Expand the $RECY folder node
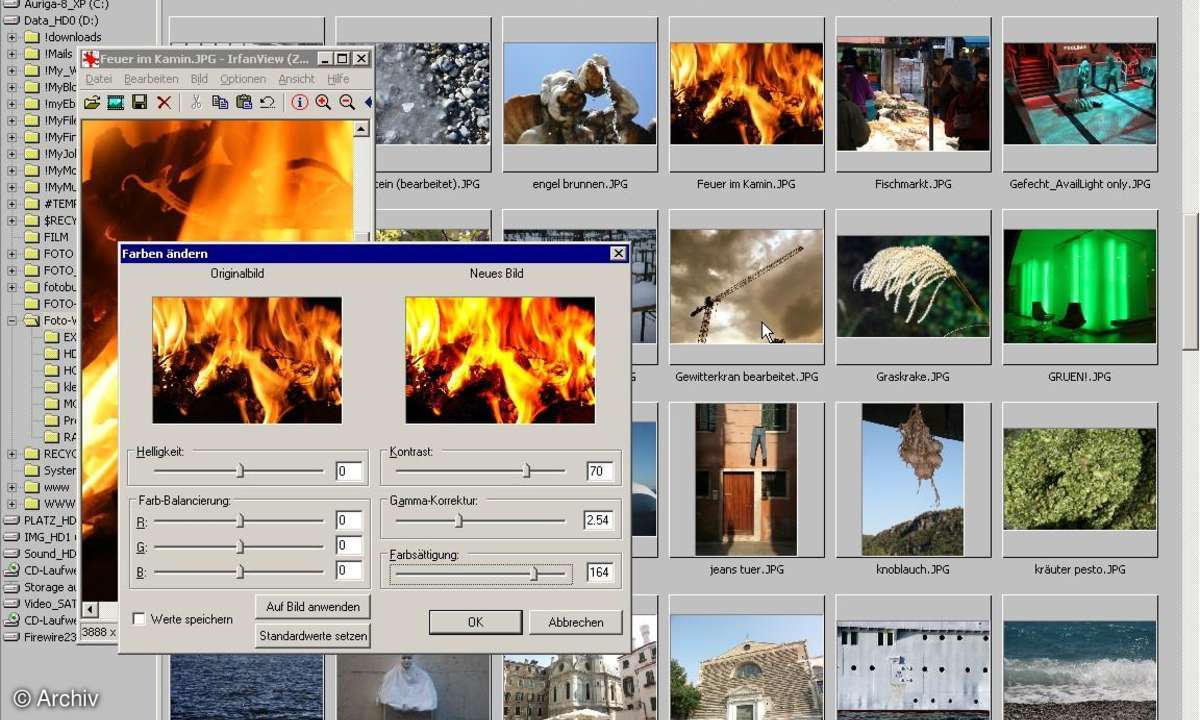The width and height of the screenshot is (1200, 720). [x=12, y=220]
